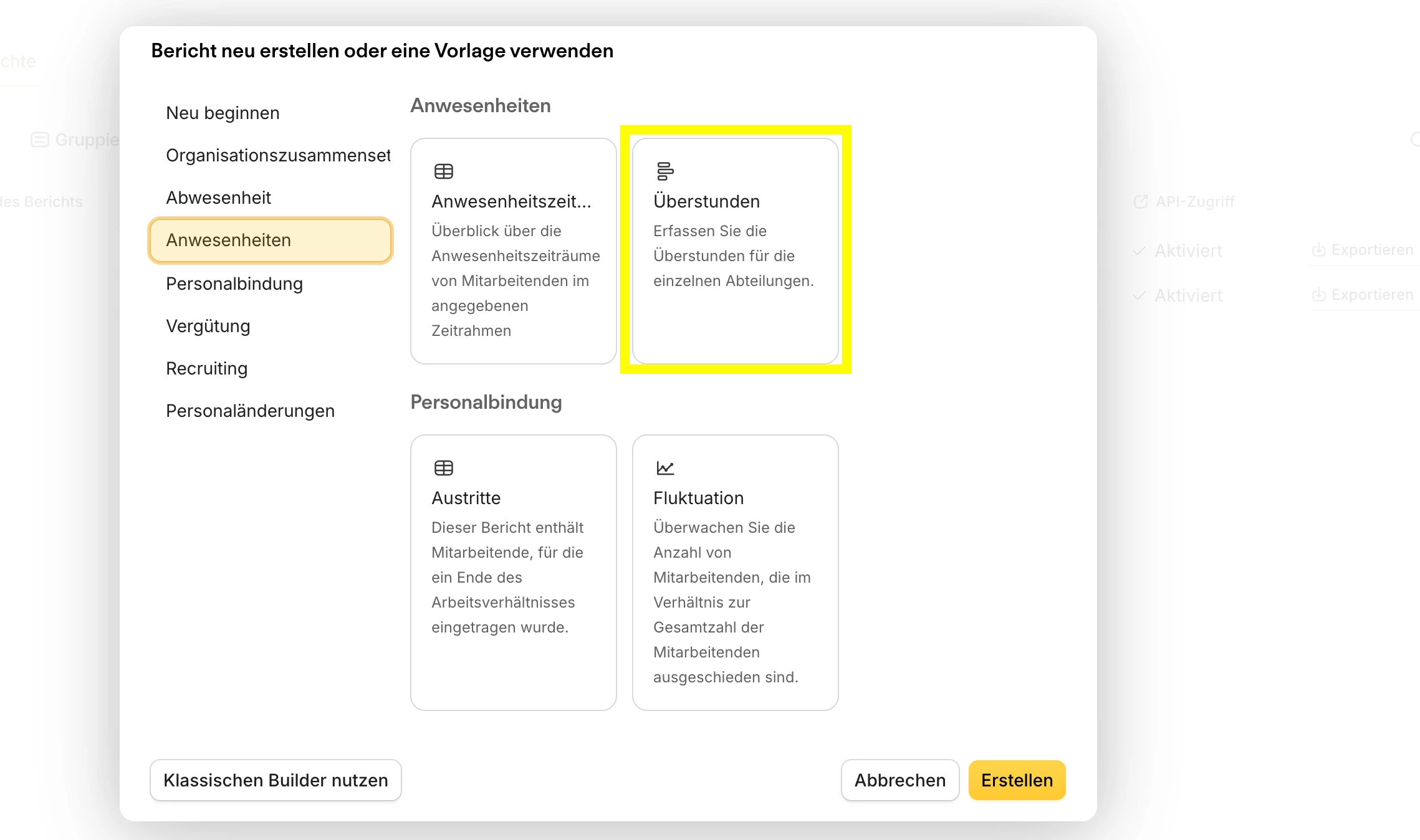The image size is (1420, 840).
Task: Click Klassischen Builder nutzen button
Action: pos(276,780)
